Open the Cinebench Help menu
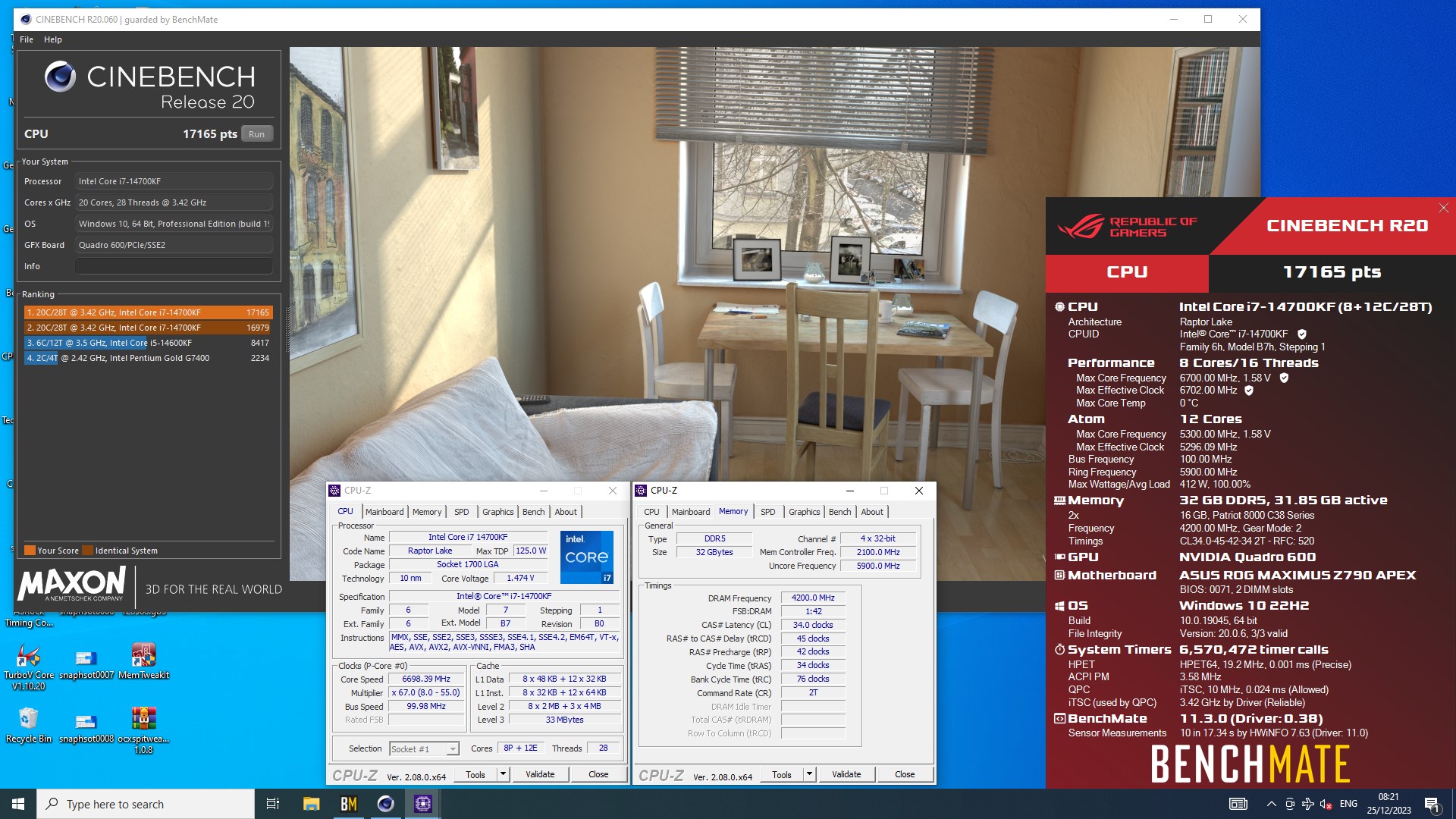The image size is (1456, 819). pos(53,39)
